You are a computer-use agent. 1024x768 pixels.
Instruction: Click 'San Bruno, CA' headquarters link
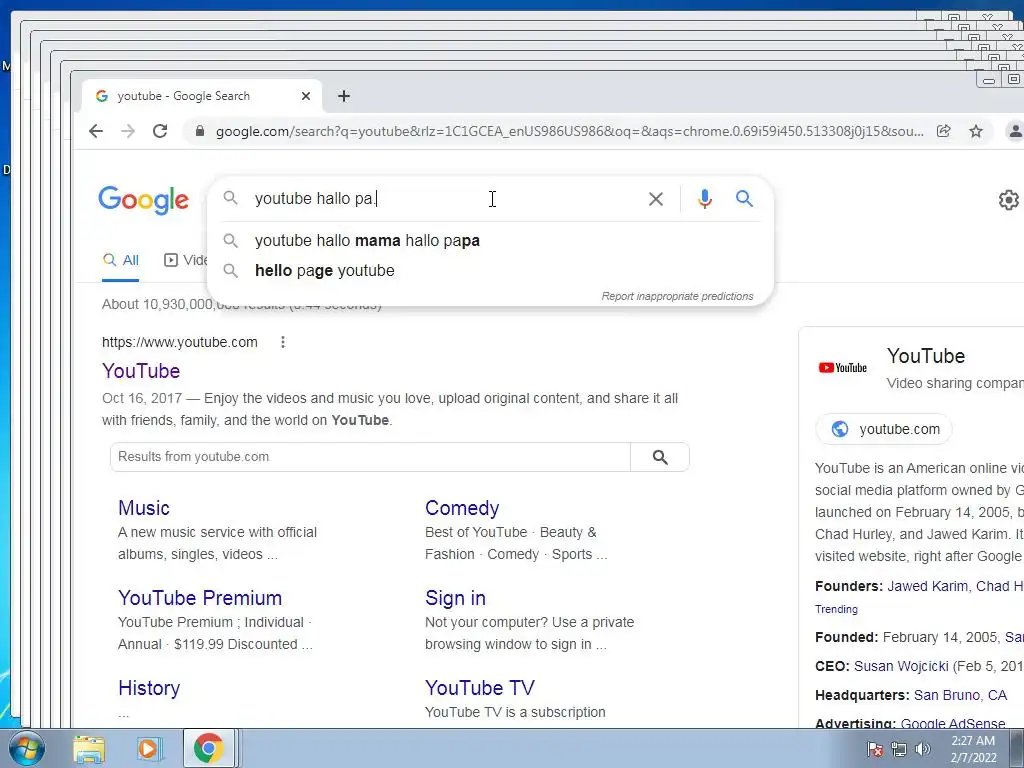tap(960, 696)
